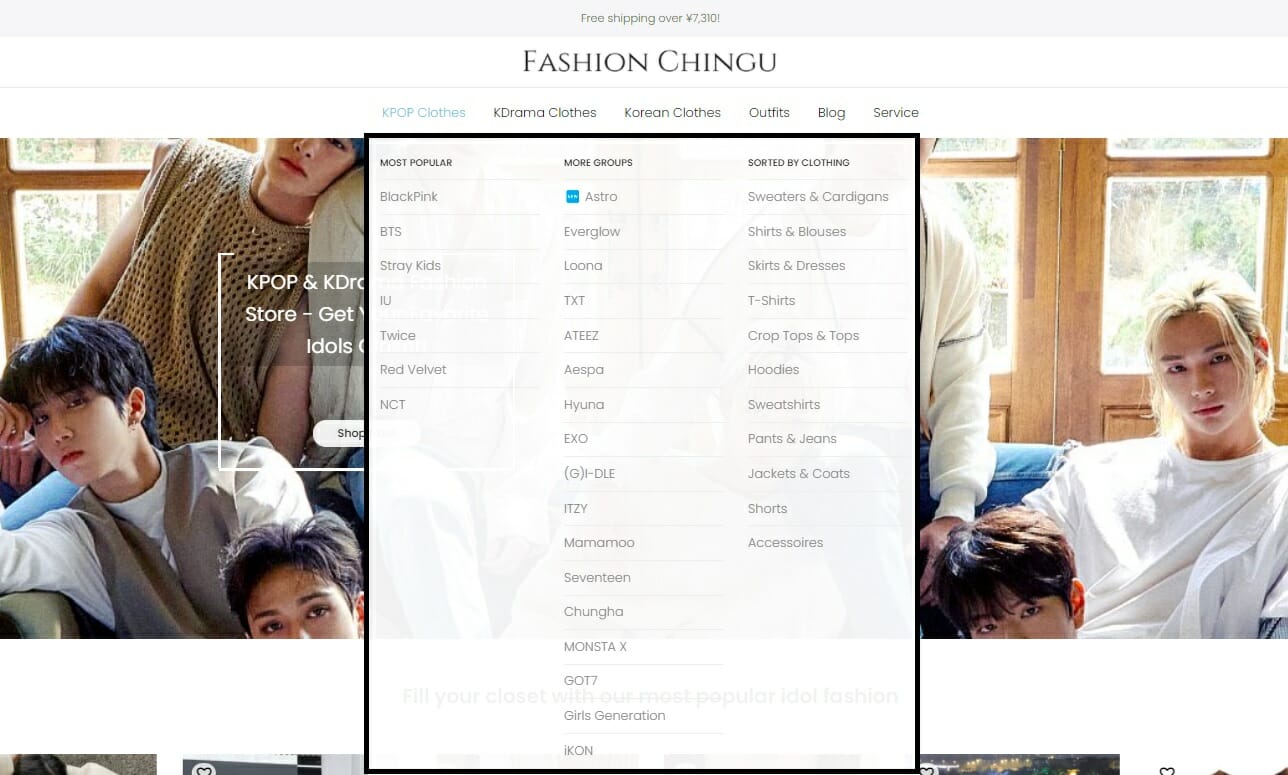
Task: Open the Service menu
Action: pyautogui.click(x=895, y=113)
